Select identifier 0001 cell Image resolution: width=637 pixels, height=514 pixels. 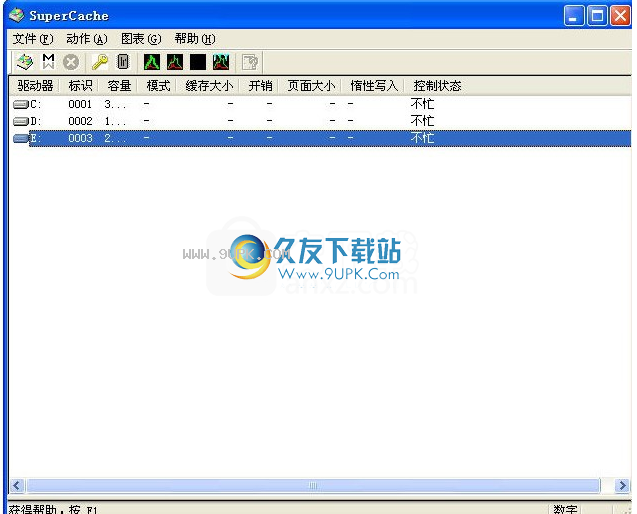click(80, 105)
